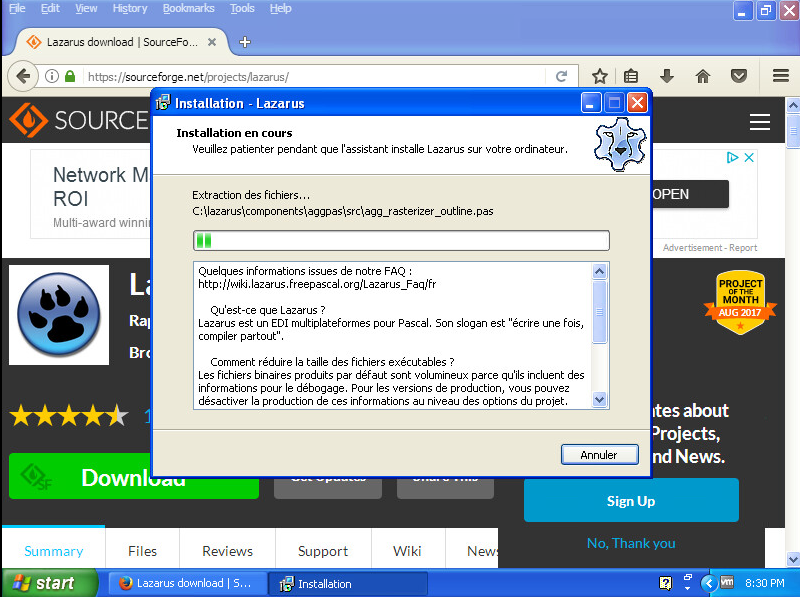
Task: Select the Support tab
Action: coord(323,551)
